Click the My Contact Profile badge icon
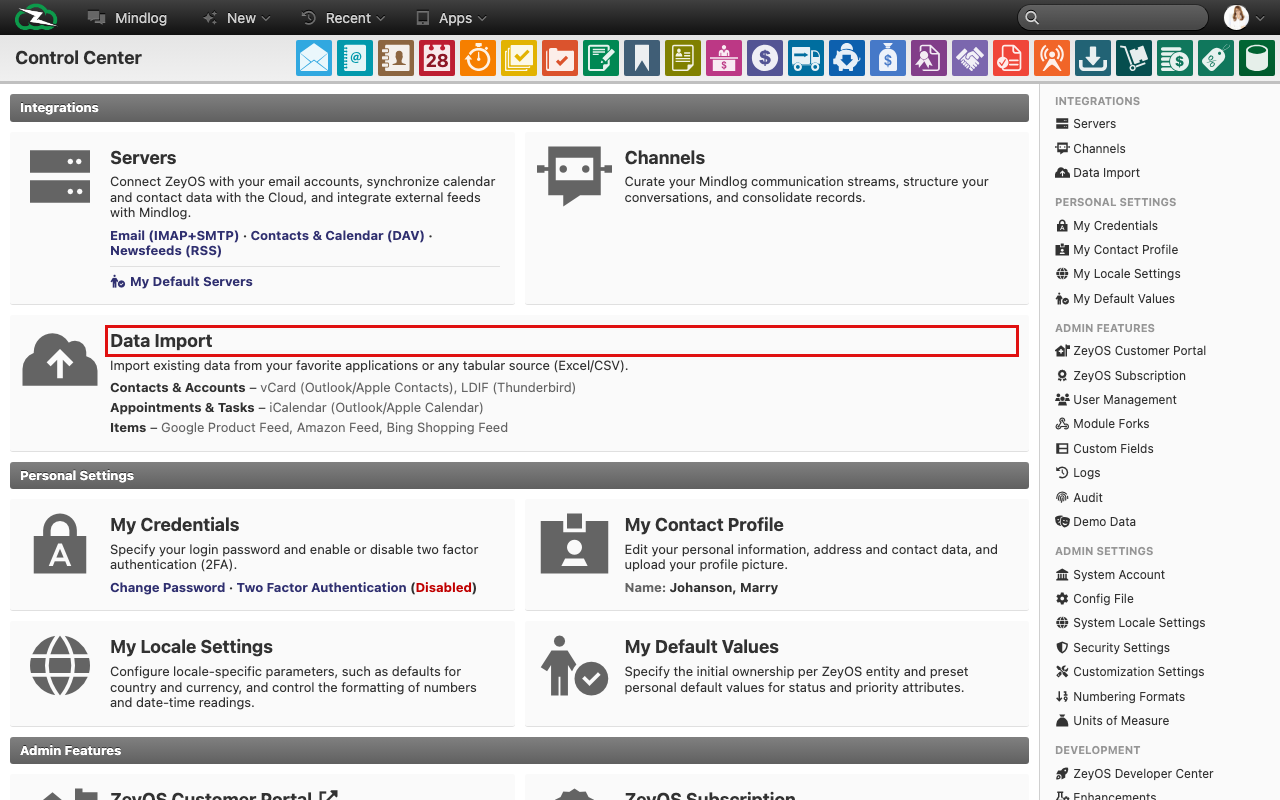1280x800 pixels. [x=574, y=543]
